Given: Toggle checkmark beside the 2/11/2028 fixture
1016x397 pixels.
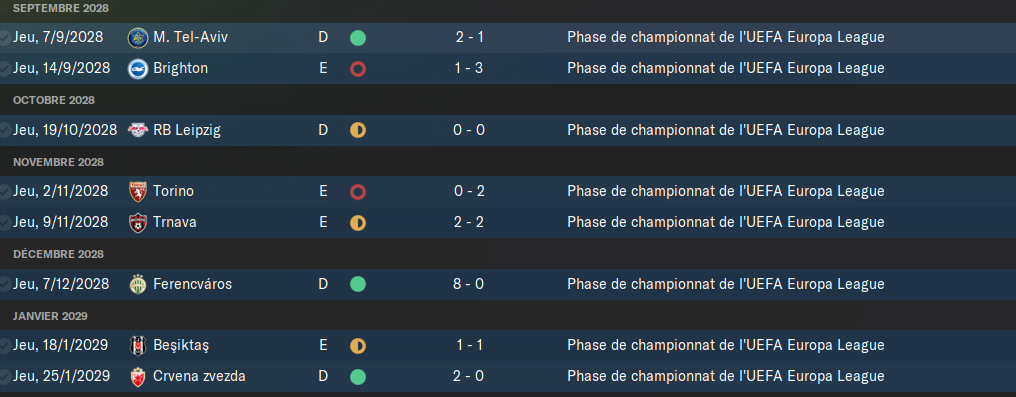Looking at the screenshot, I should [5, 192].
